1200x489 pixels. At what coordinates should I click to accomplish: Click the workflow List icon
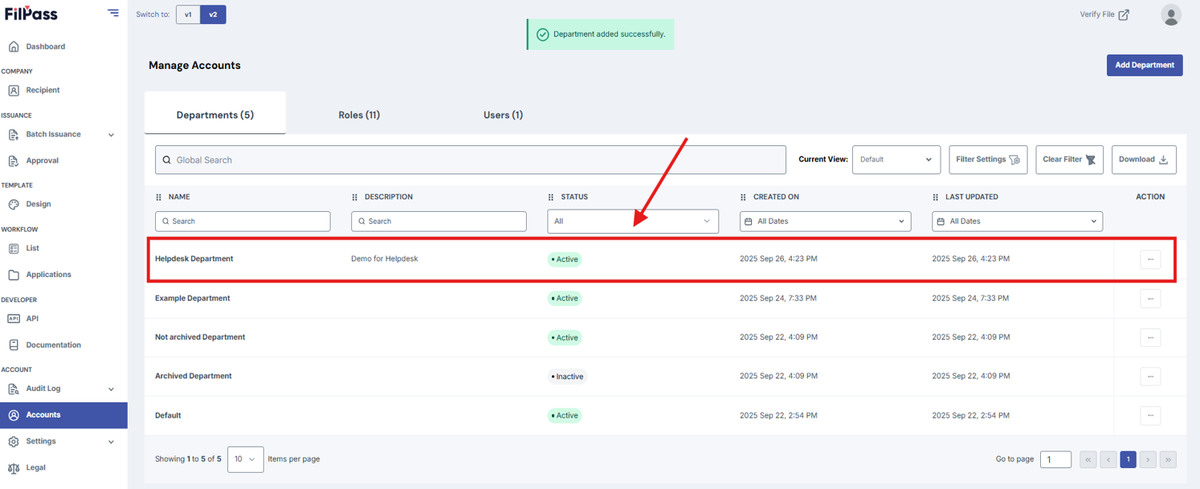point(13,248)
